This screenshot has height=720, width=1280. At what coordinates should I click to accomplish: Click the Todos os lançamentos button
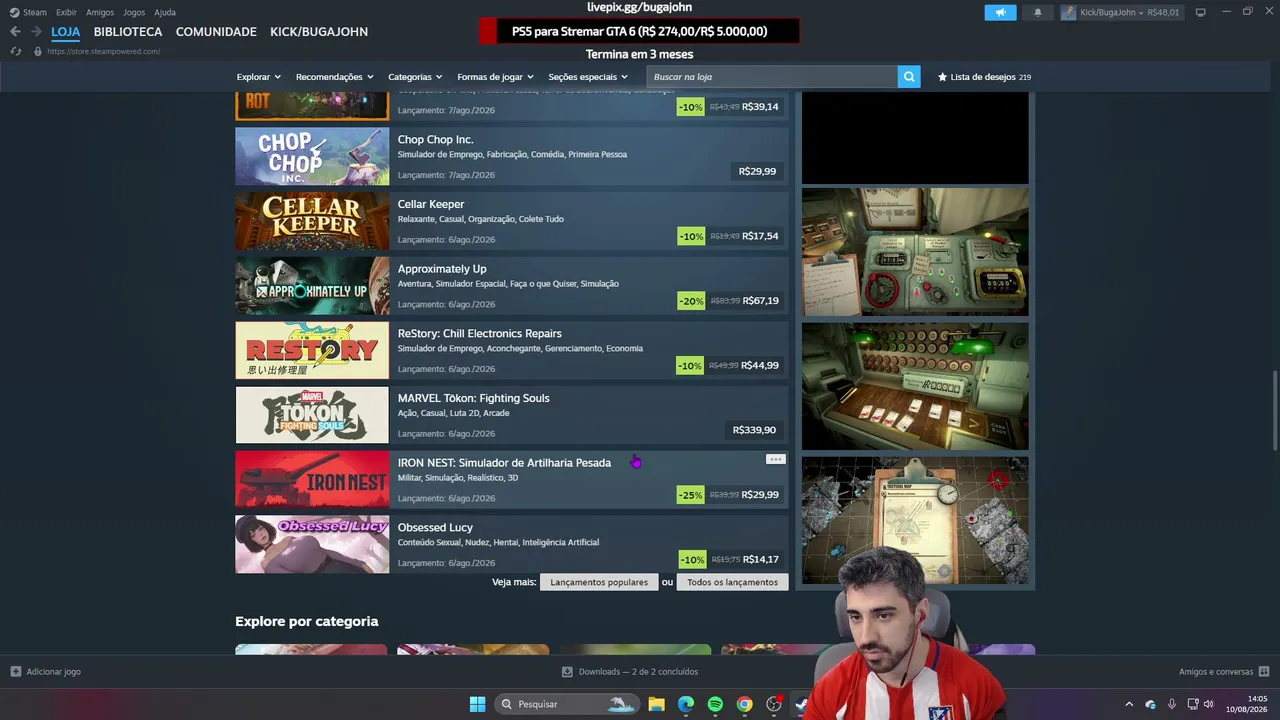(x=732, y=582)
